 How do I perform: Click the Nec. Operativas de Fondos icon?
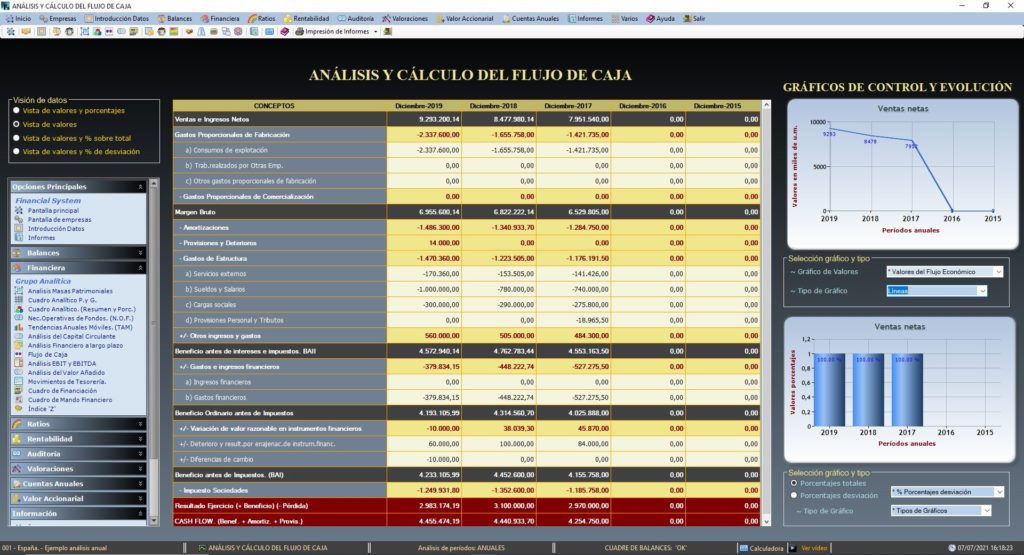coord(18,319)
